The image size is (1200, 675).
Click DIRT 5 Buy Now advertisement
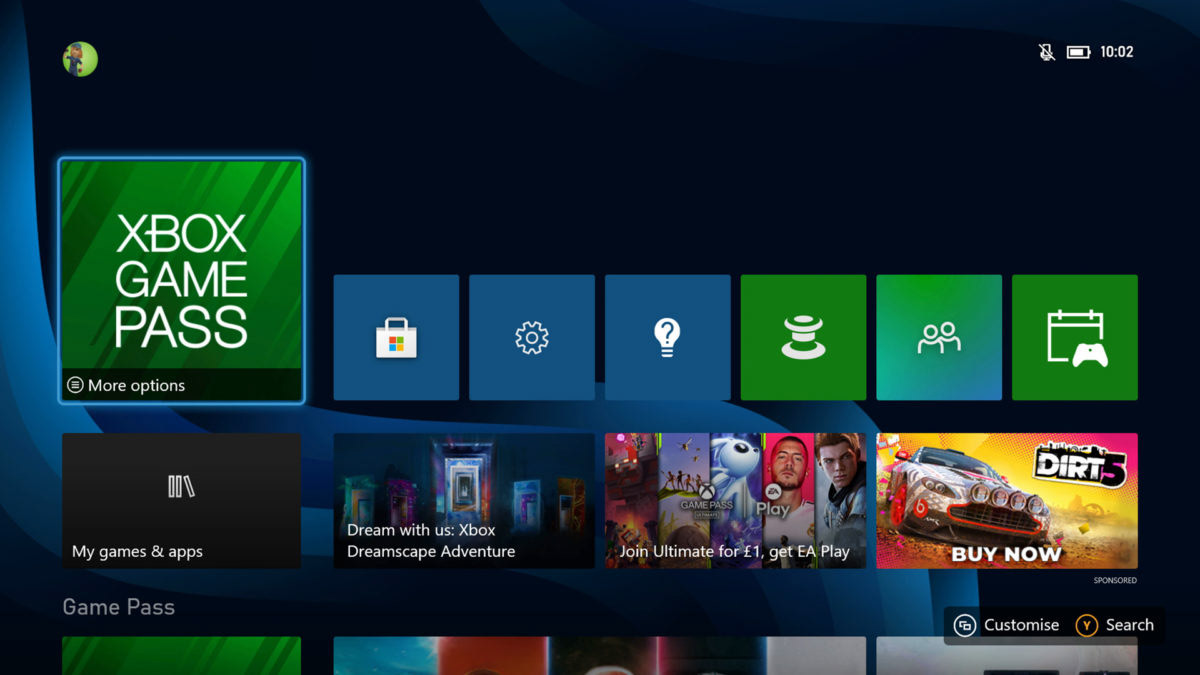coord(1007,501)
